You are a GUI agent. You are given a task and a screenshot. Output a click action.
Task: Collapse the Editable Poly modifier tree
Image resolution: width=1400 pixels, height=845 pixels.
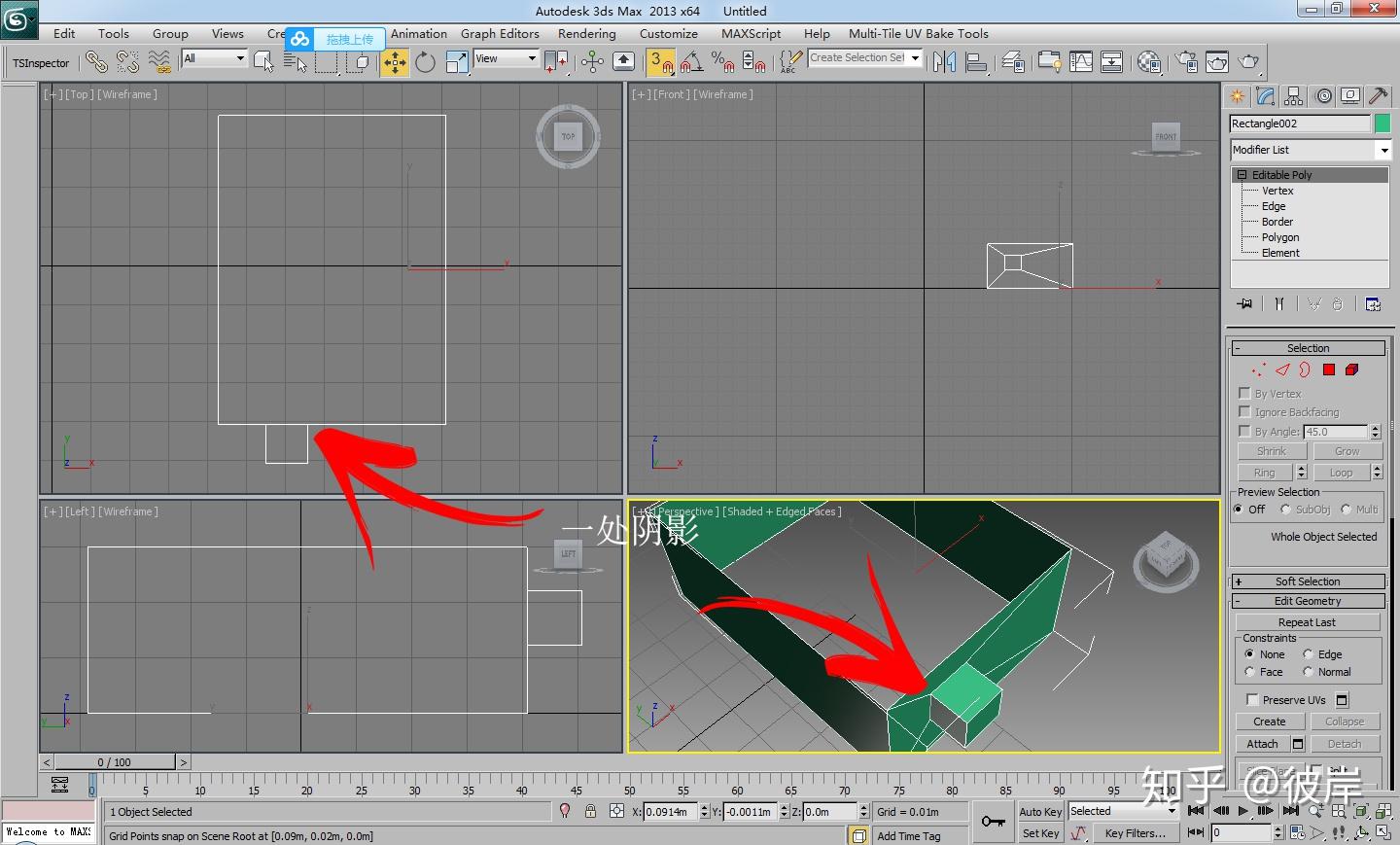[1242, 175]
